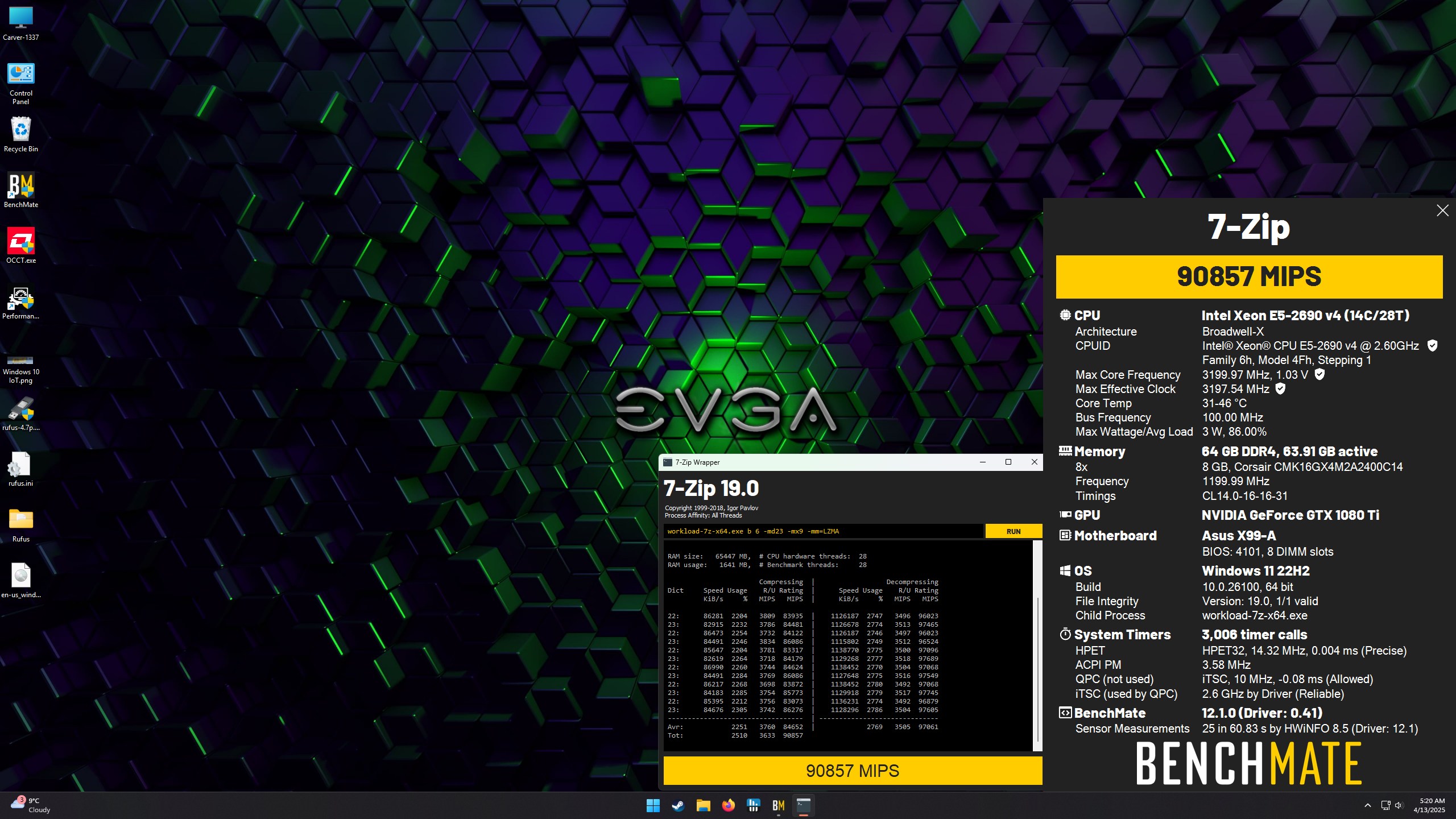The image size is (1456, 819).
Task: Click the 'Avr:' result row in benchmark output
Action: [803, 727]
